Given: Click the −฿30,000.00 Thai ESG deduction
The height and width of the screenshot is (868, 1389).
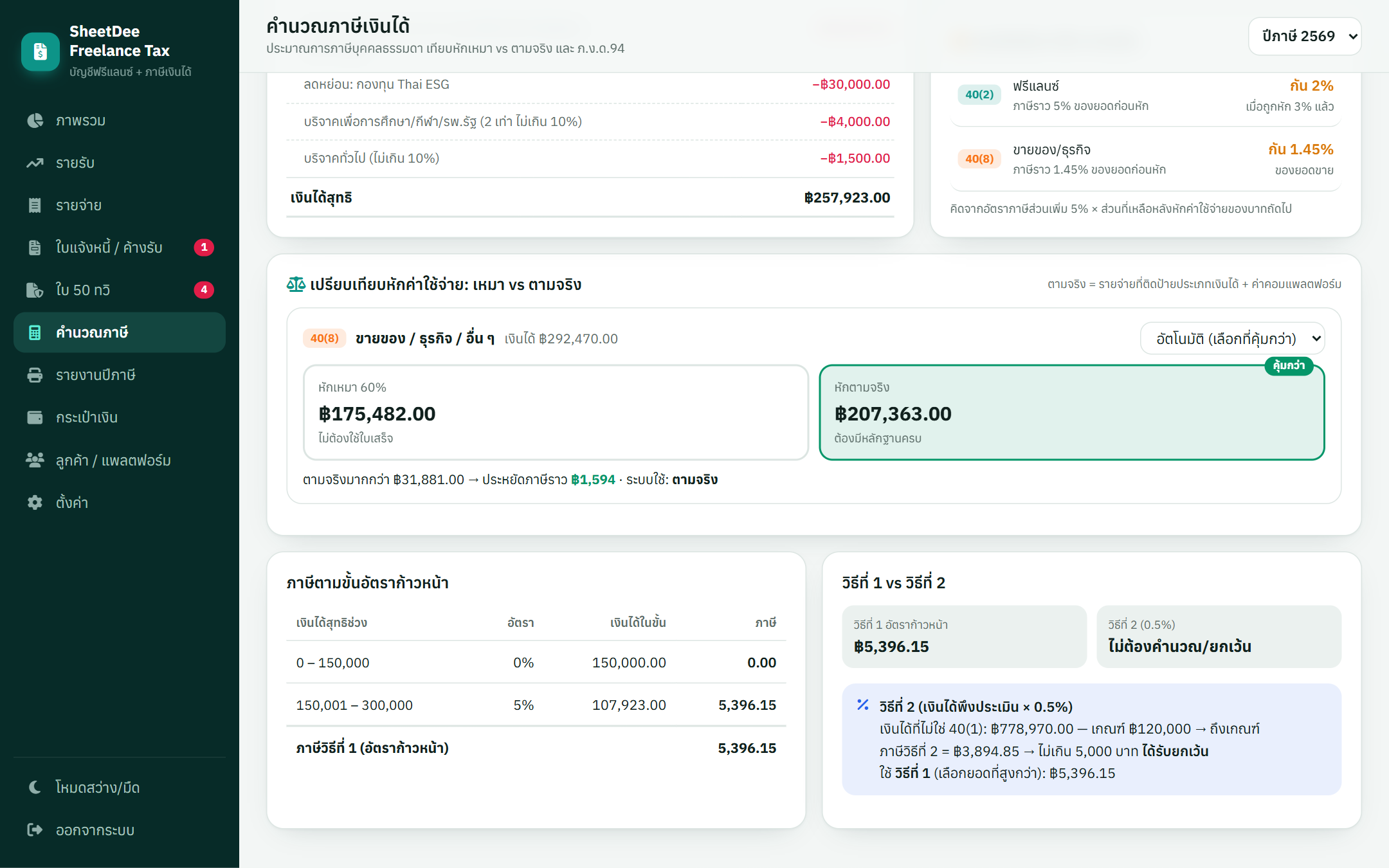Looking at the screenshot, I should (x=851, y=84).
